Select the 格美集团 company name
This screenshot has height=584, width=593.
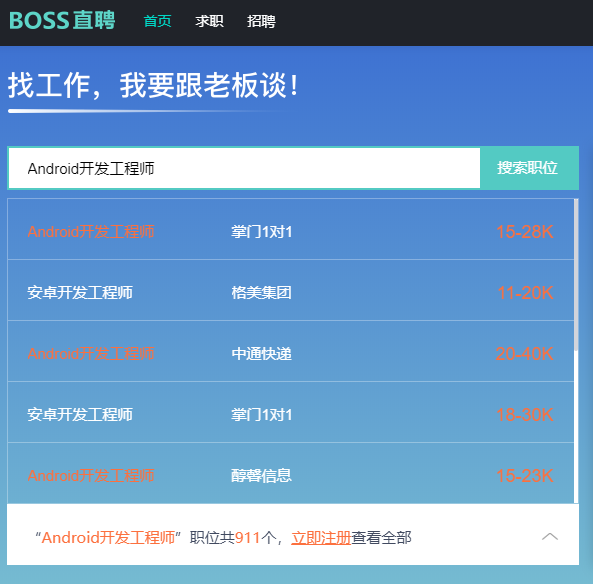pyautogui.click(x=261, y=293)
